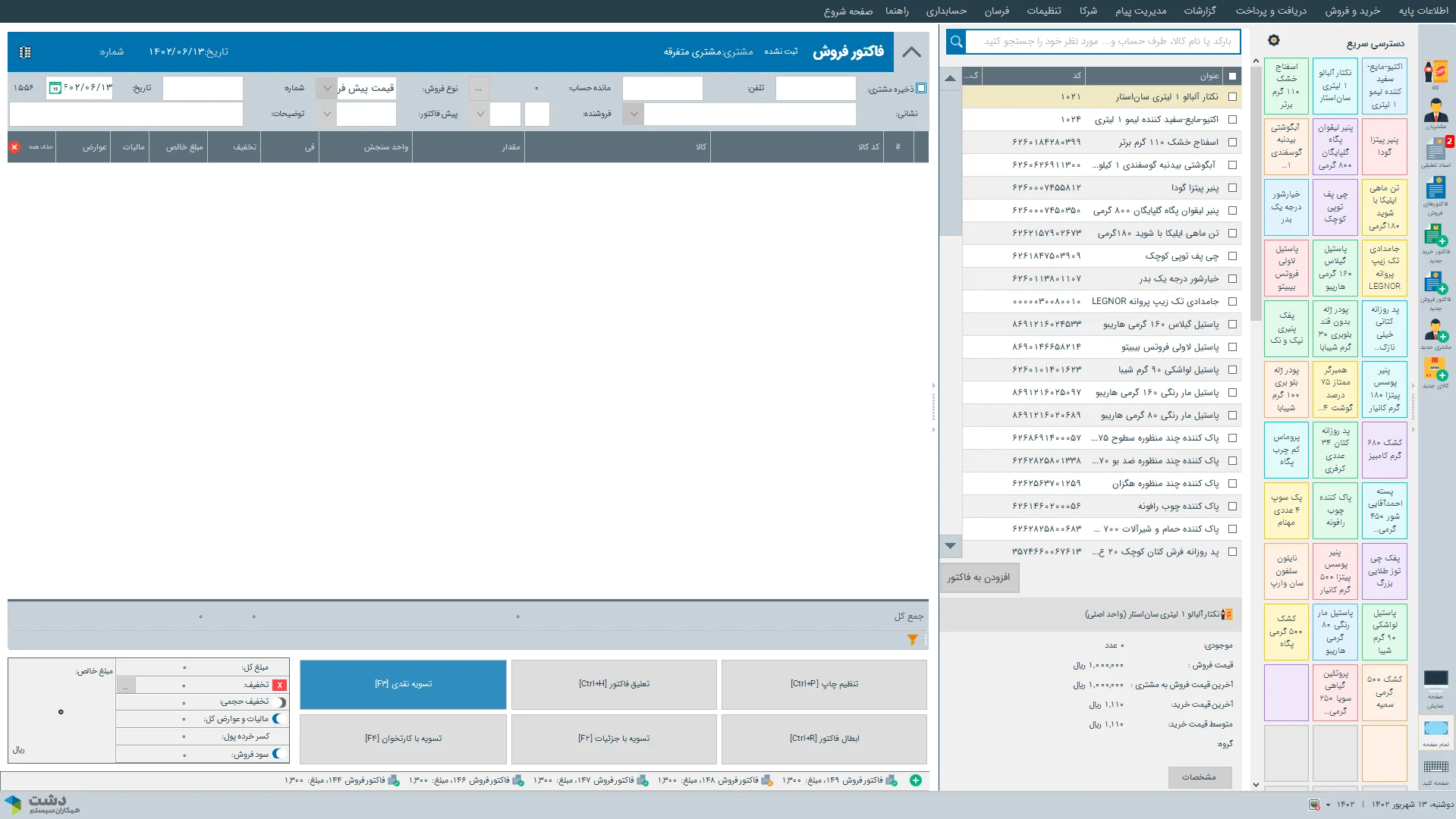Click the cash settlement F3 button
Image resolution: width=1456 pixels, height=819 pixels.
pos(403,684)
